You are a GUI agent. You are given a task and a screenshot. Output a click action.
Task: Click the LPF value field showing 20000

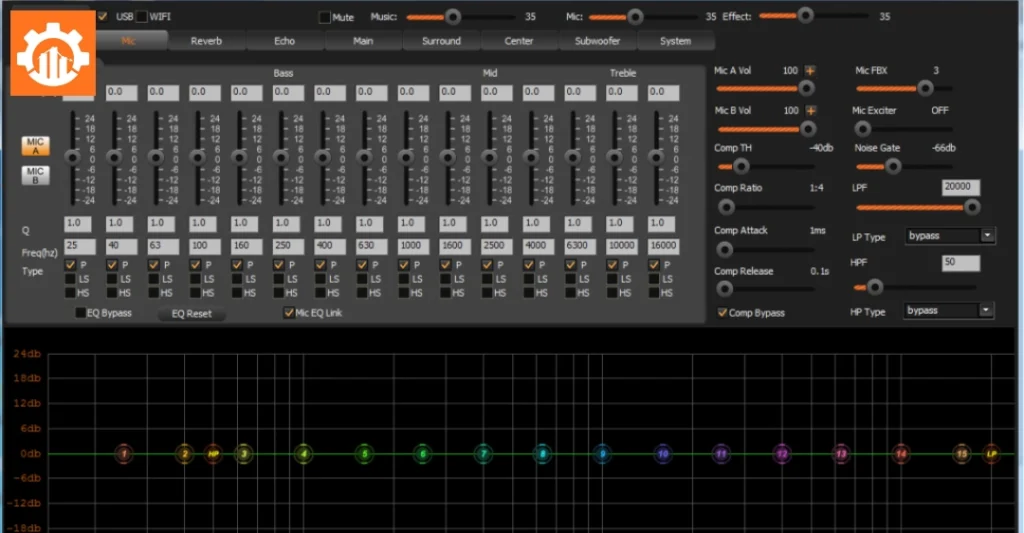click(960, 188)
